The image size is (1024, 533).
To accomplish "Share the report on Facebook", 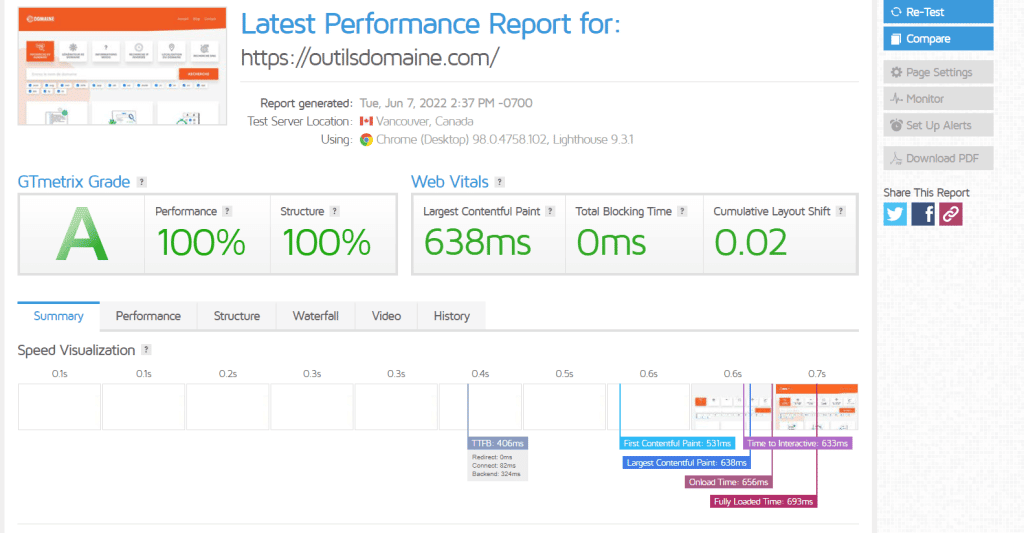I will [x=923, y=214].
